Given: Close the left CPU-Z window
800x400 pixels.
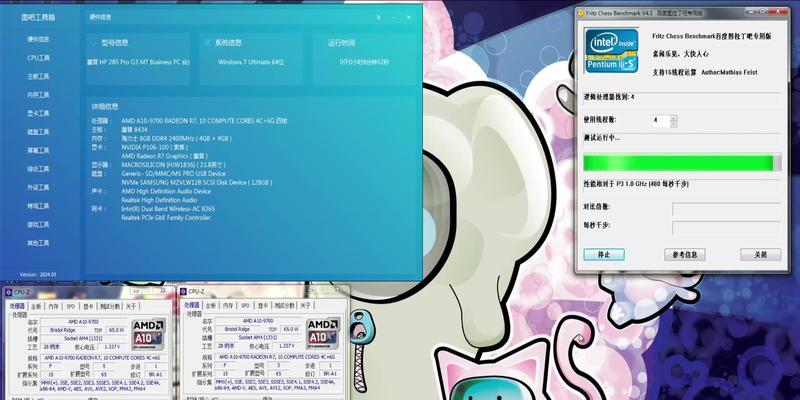Looking at the screenshot, I should [165, 291].
